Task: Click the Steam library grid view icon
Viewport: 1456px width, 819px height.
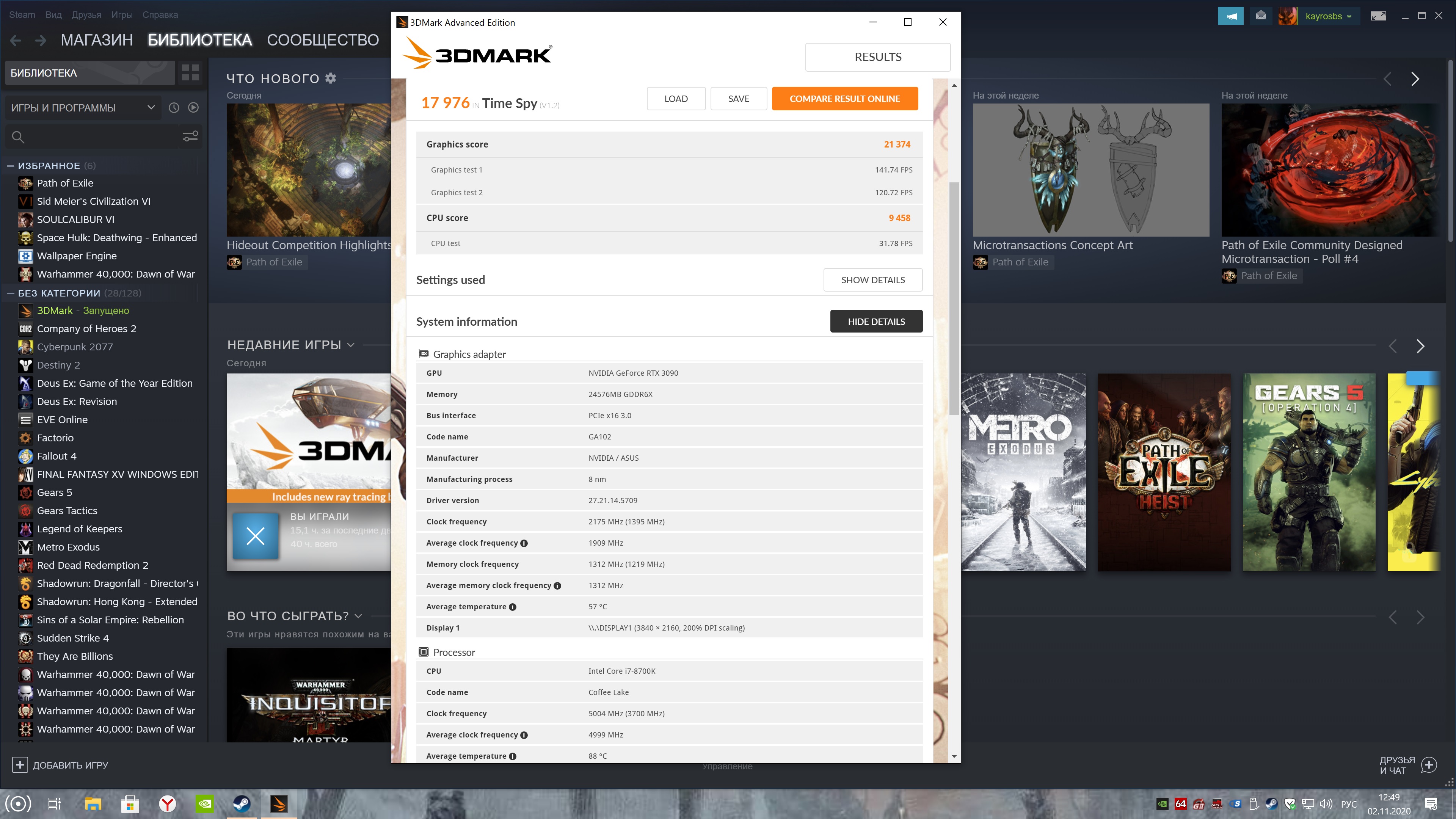Action: coord(190,72)
